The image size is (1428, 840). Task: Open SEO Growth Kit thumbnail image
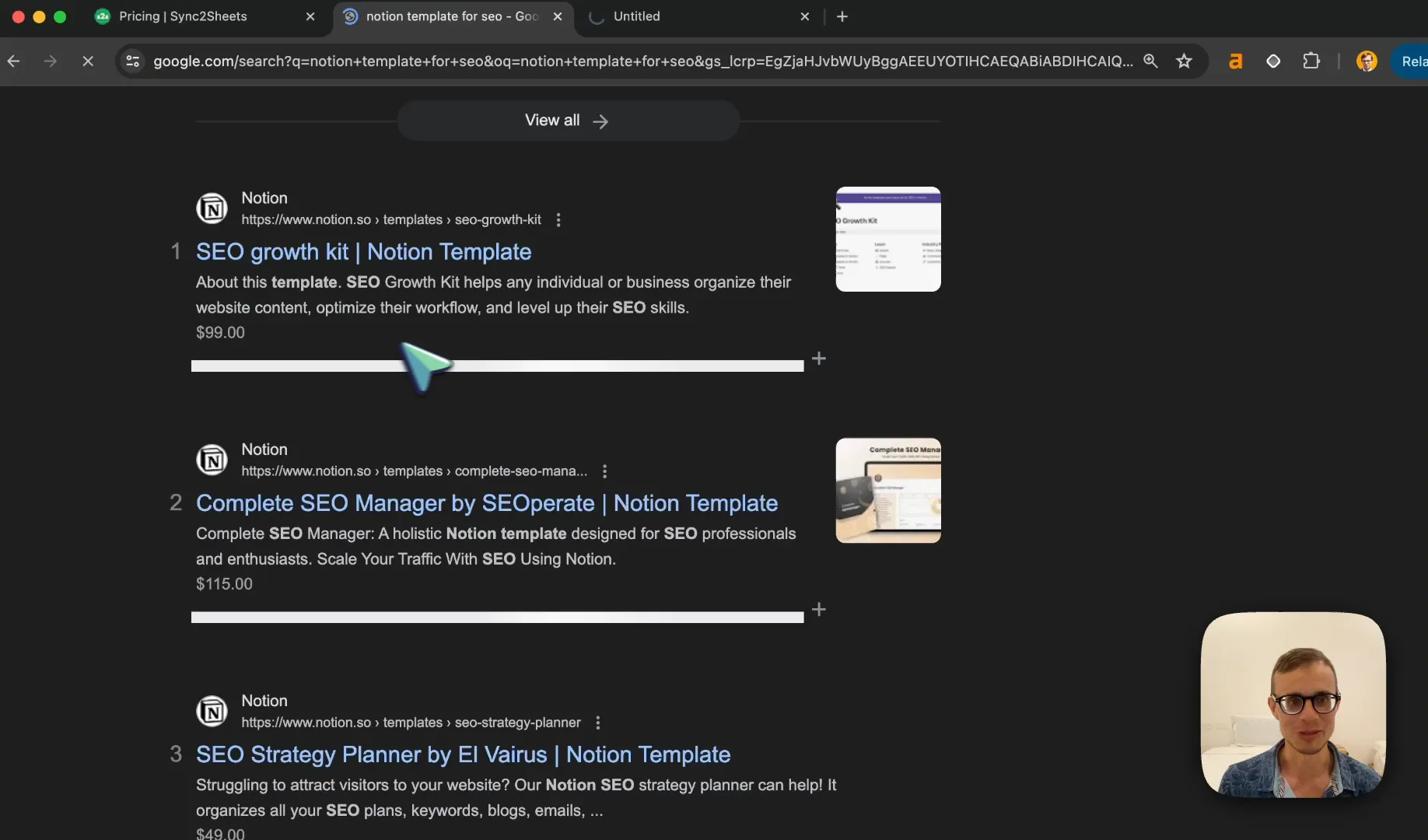point(888,239)
